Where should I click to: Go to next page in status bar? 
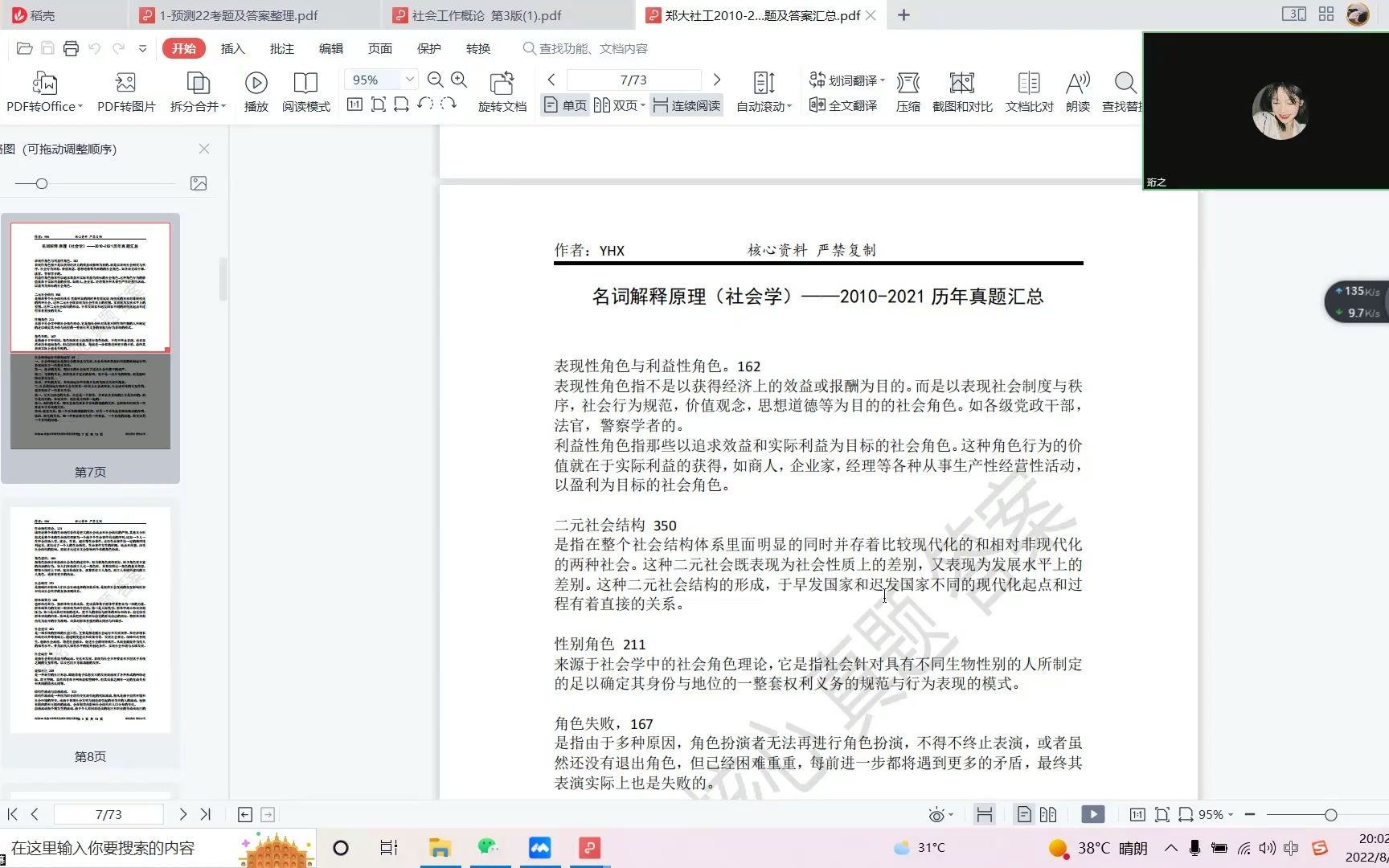click(x=182, y=814)
